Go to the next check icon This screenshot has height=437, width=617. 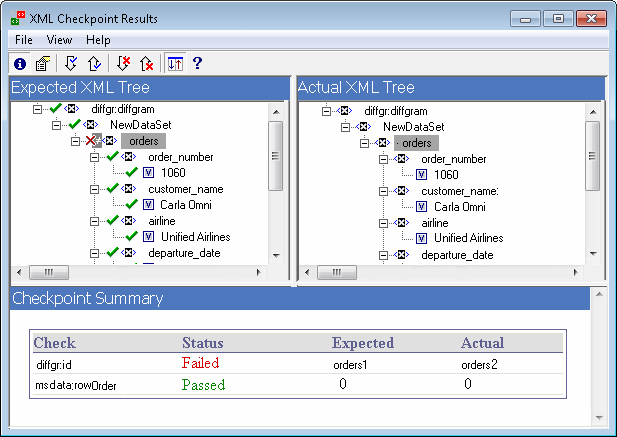(71, 63)
